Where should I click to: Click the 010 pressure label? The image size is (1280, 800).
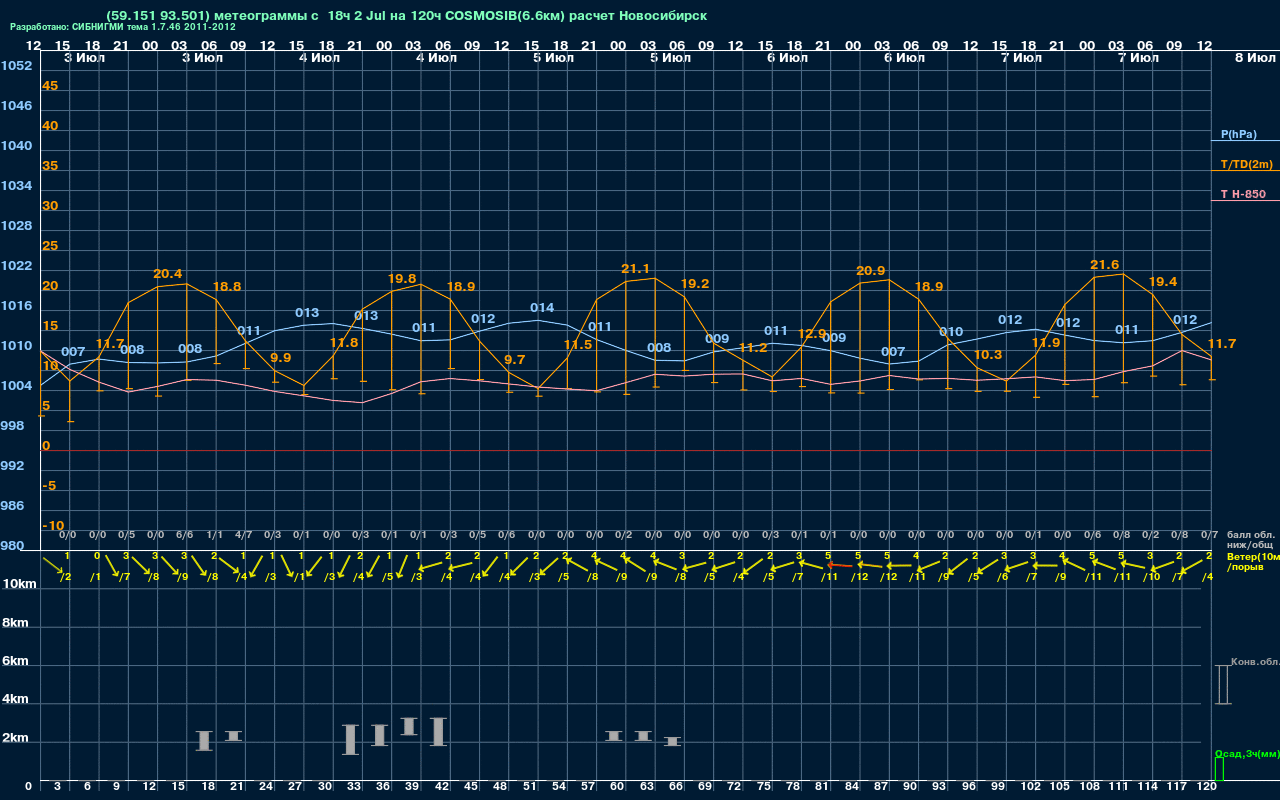click(x=951, y=332)
